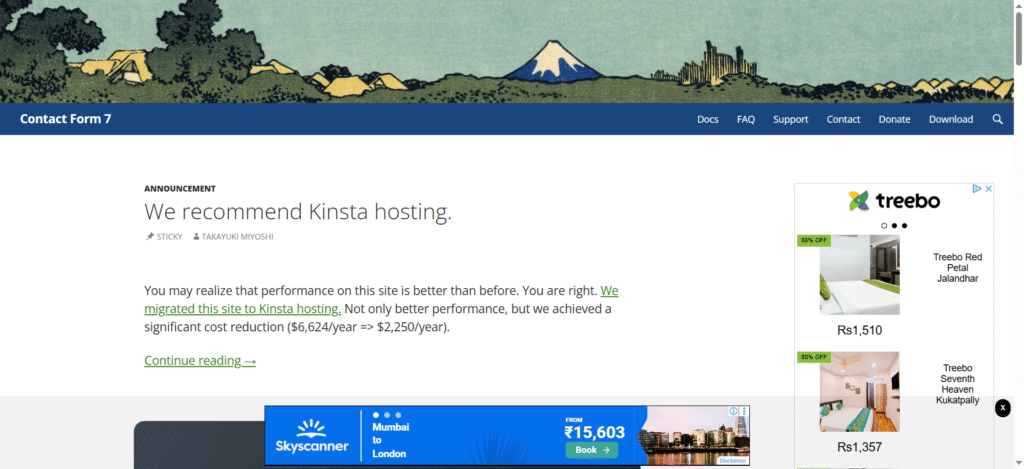Click the Skyscanner logo in banner ad
Image resolution: width=1024 pixels, height=469 pixels.
pos(310,436)
